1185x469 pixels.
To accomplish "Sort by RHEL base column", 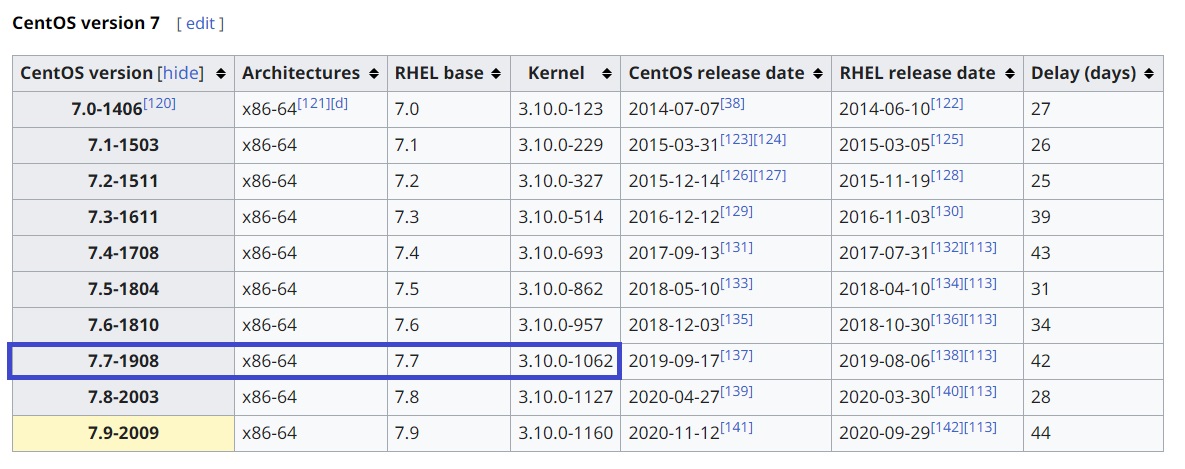I will (498, 74).
